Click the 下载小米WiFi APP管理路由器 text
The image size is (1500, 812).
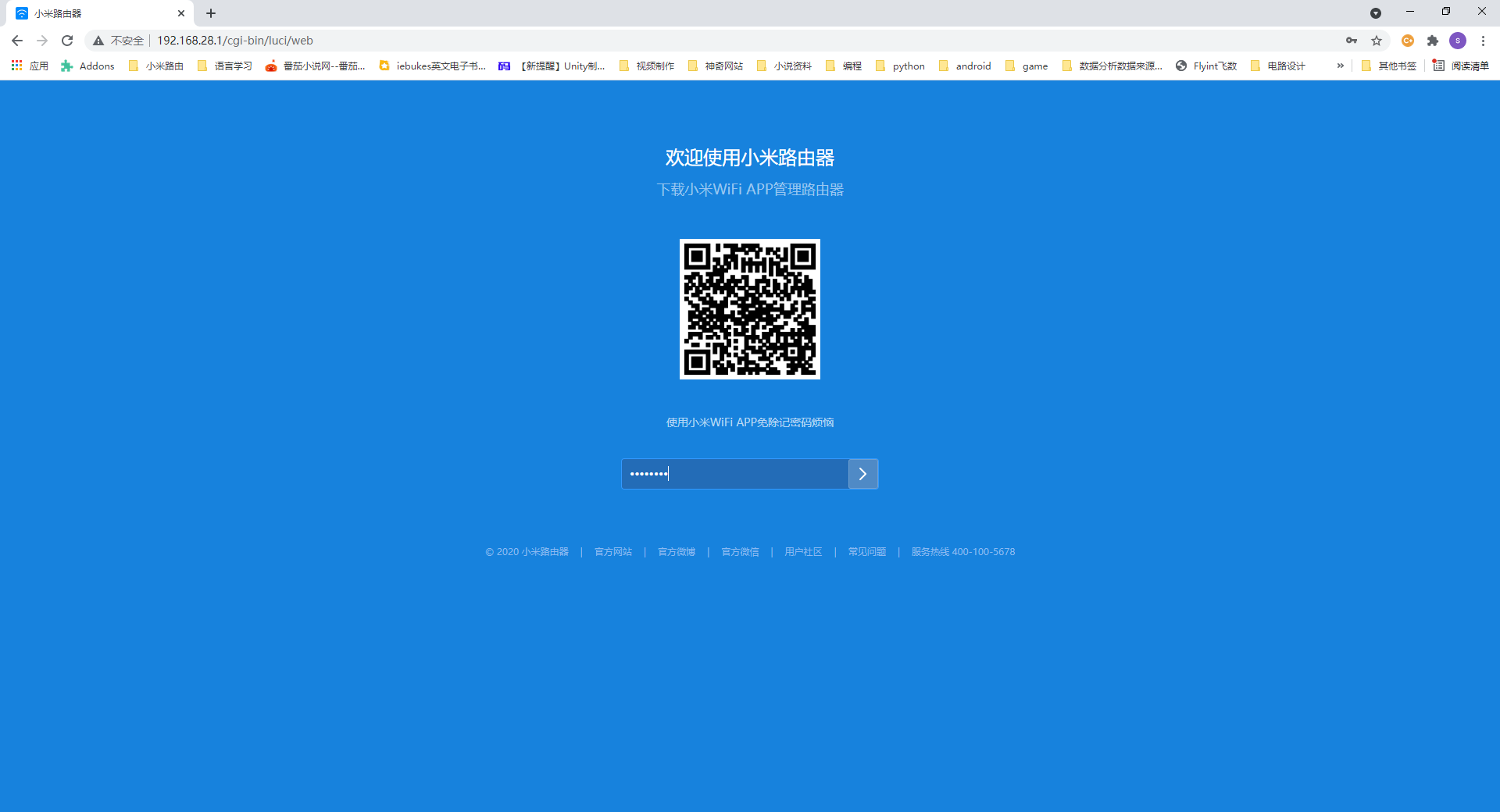click(x=750, y=190)
